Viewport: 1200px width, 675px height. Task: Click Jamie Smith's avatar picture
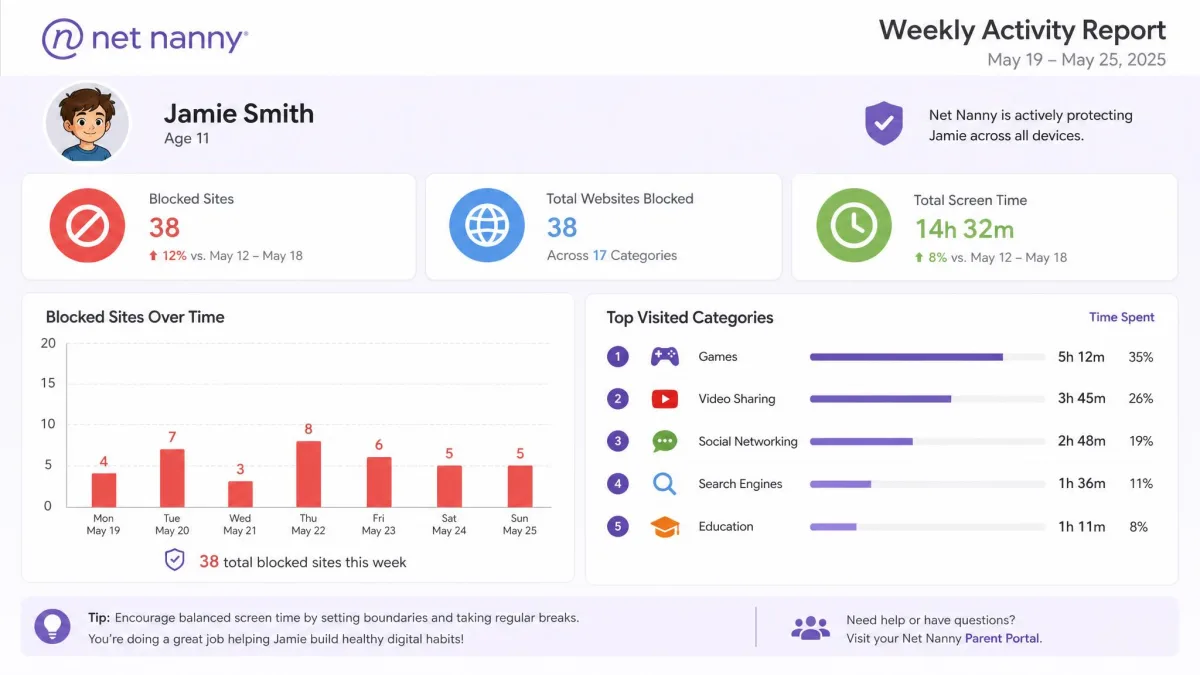[x=87, y=123]
